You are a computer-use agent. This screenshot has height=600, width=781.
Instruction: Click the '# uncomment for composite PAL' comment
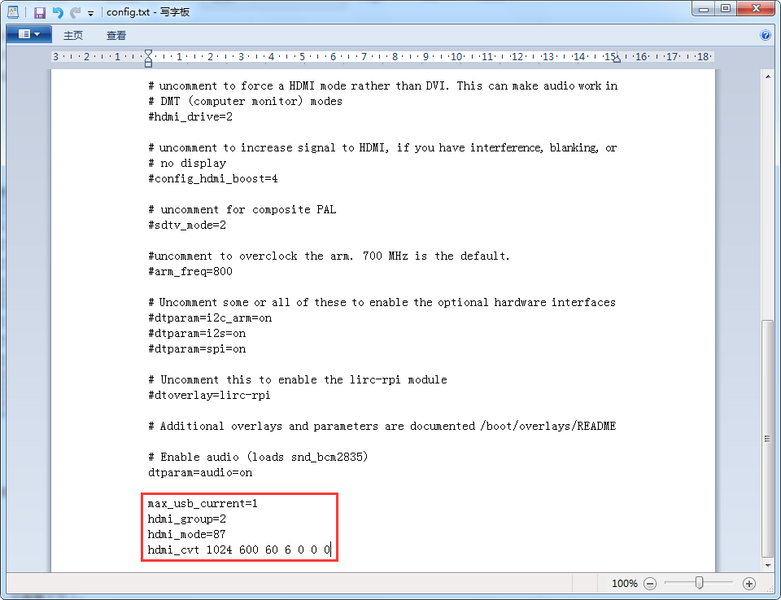pos(242,210)
